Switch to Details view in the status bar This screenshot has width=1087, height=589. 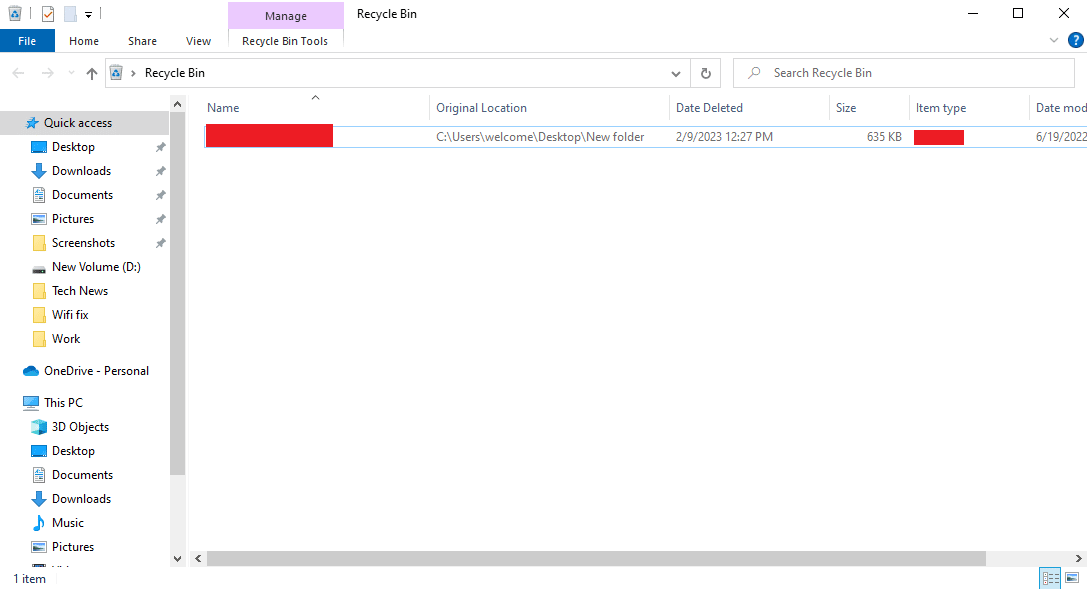pos(1050,578)
